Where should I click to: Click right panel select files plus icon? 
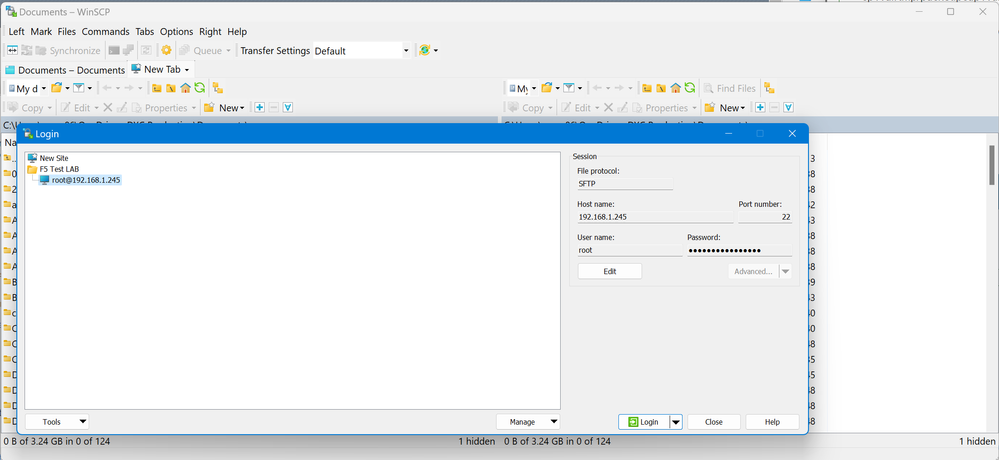pyautogui.click(x=760, y=108)
